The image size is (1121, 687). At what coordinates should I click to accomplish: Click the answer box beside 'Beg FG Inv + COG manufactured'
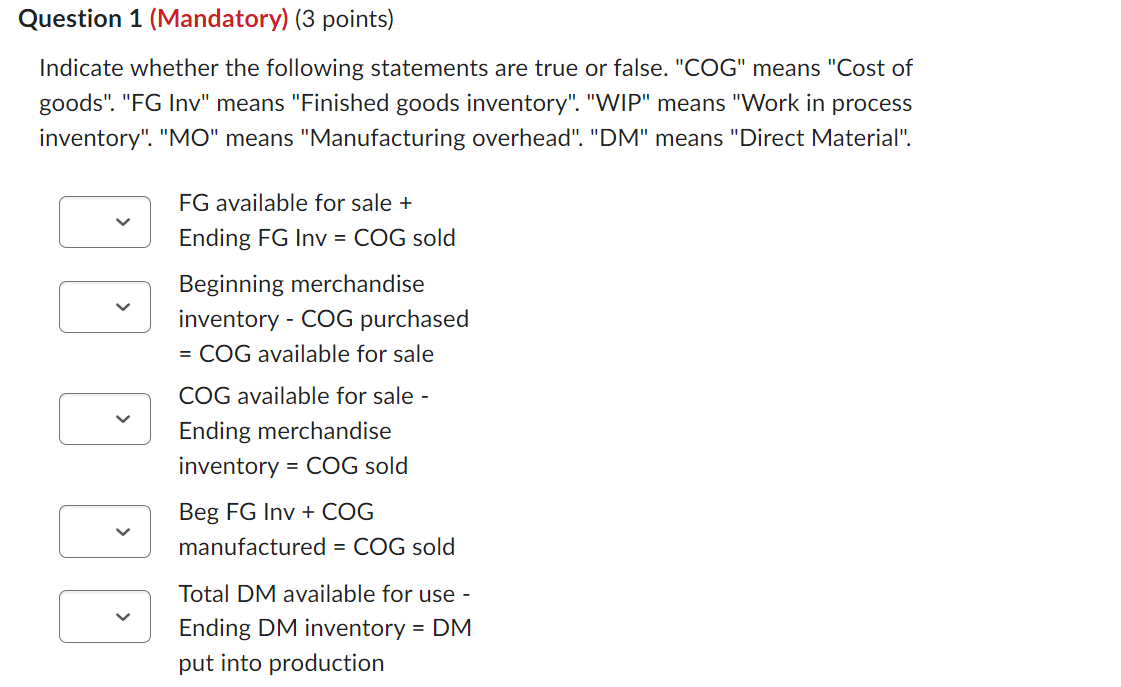(104, 531)
